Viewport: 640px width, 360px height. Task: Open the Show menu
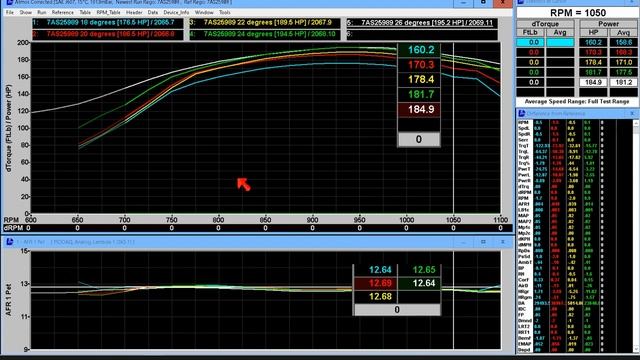26,13
